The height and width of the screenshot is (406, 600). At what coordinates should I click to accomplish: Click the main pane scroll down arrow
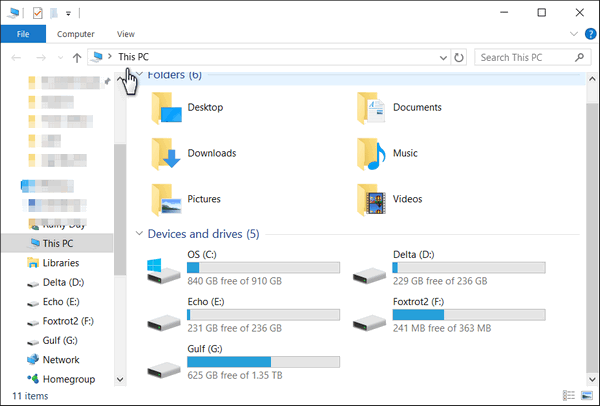(x=592, y=380)
